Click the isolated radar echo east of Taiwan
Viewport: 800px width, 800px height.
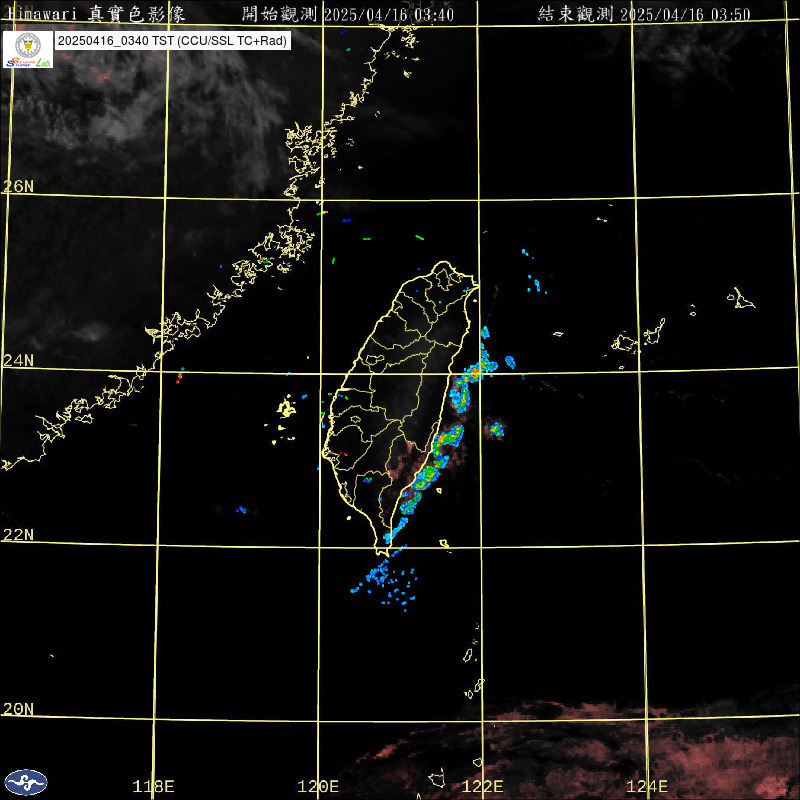tap(495, 430)
